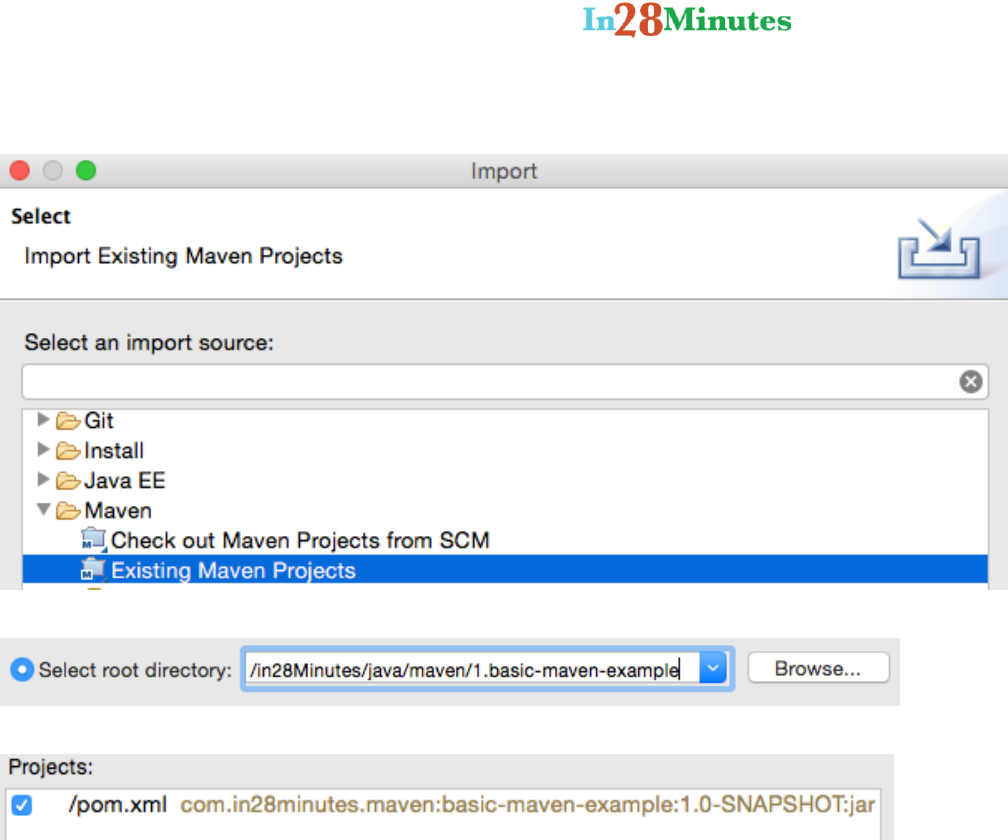
Task: Select the Install tree item label
Action: click(x=114, y=451)
